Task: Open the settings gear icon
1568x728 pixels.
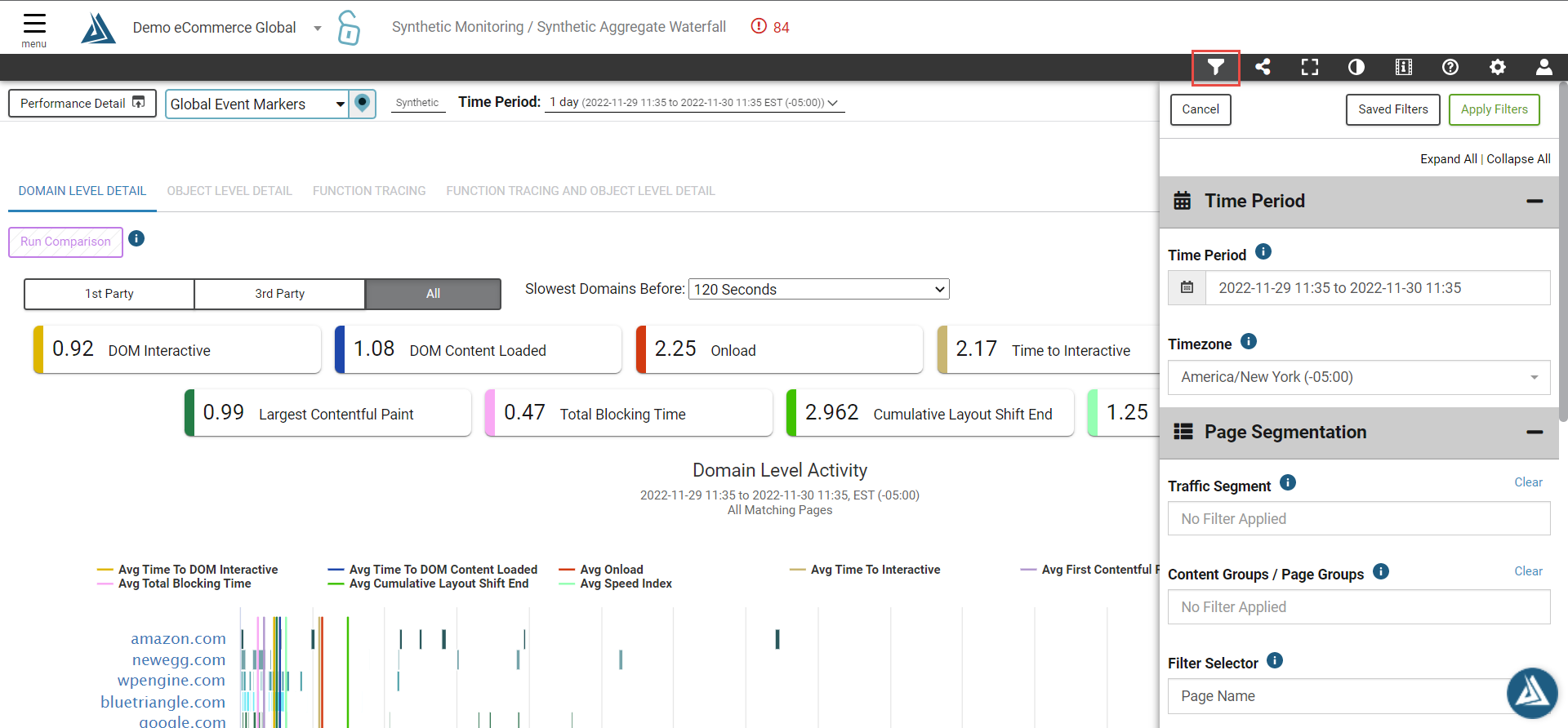Action: [1498, 67]
